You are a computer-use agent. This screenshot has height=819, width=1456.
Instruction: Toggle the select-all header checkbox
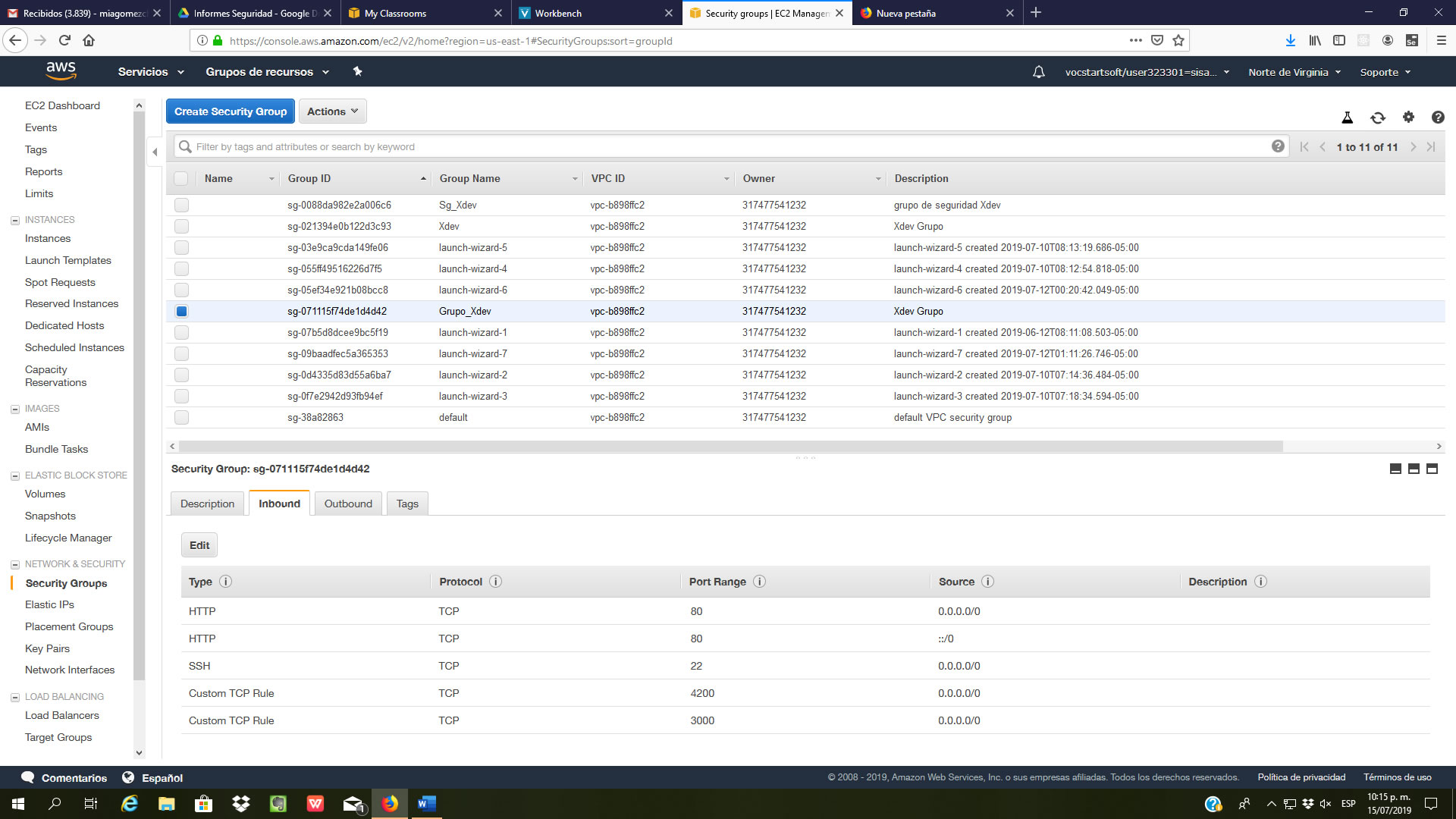coord(180,178)
